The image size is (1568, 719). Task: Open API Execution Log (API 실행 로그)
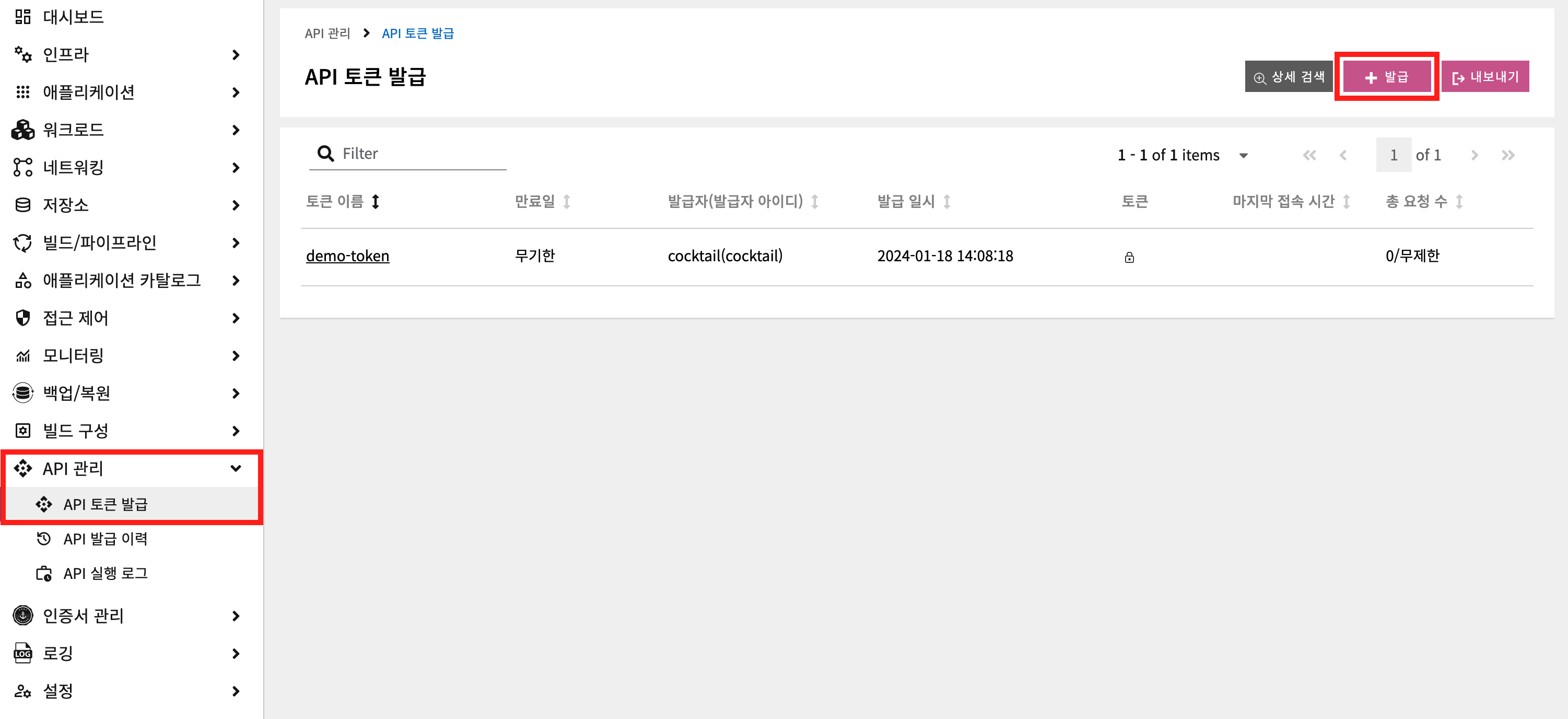(106, 574)
